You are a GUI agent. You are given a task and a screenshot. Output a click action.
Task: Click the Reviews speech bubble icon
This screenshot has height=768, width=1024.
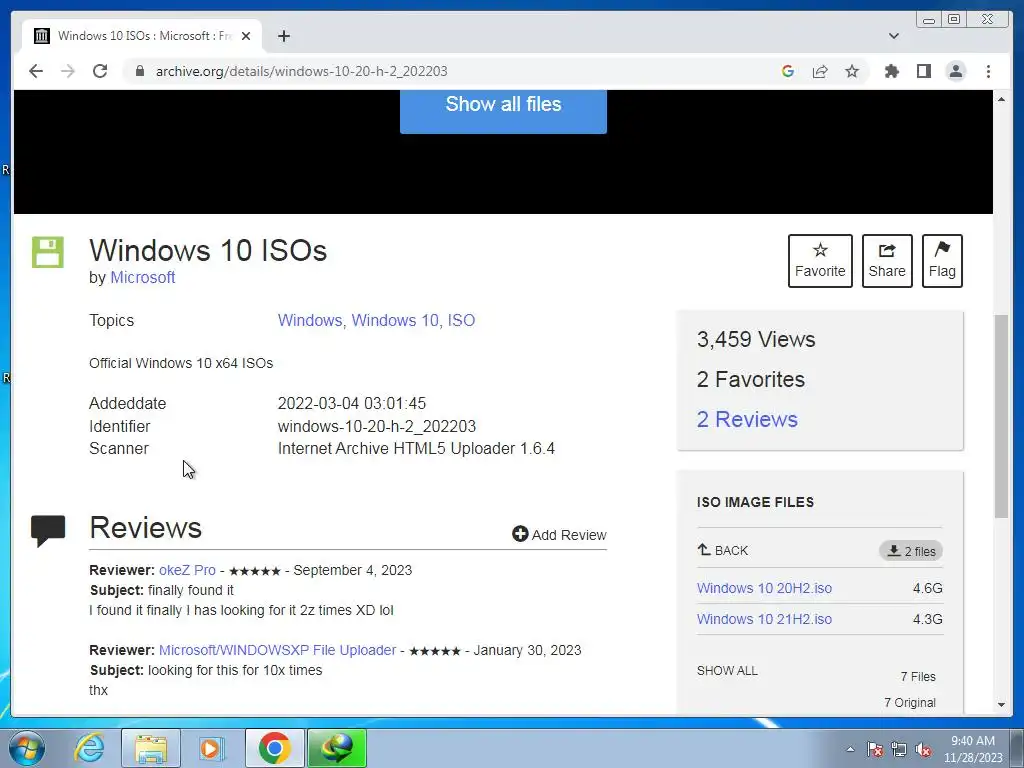(x=48, y=530)
